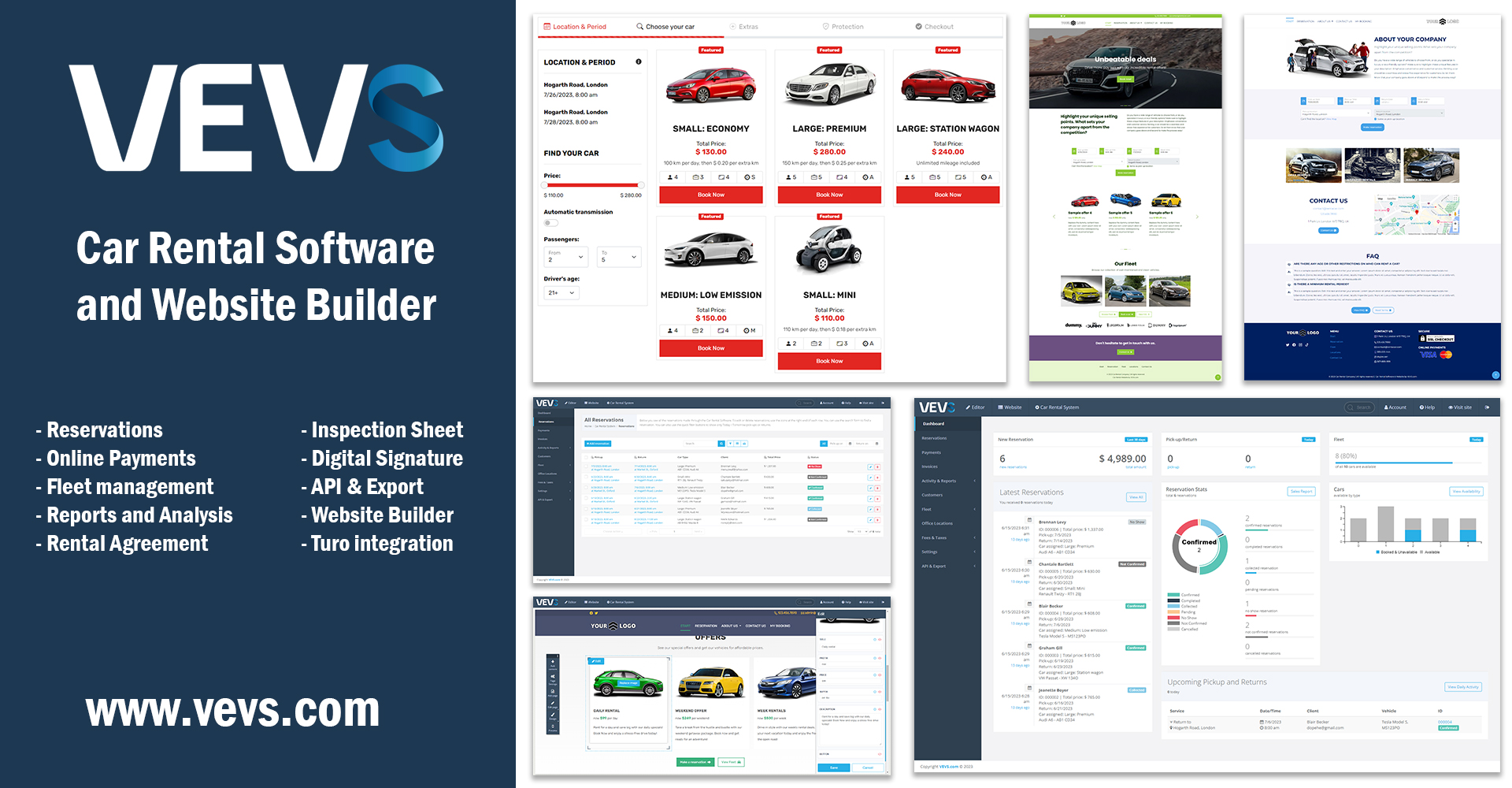Click blue Edit tag on Daily Rental card
Image resolution: width=1512 pixels, height=788 pixels.
(x=596, y=661)
